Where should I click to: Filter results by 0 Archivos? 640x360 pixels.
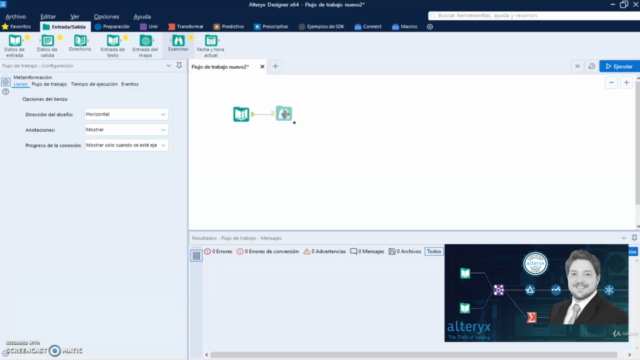pyautogui.click(x=405, y=251)
